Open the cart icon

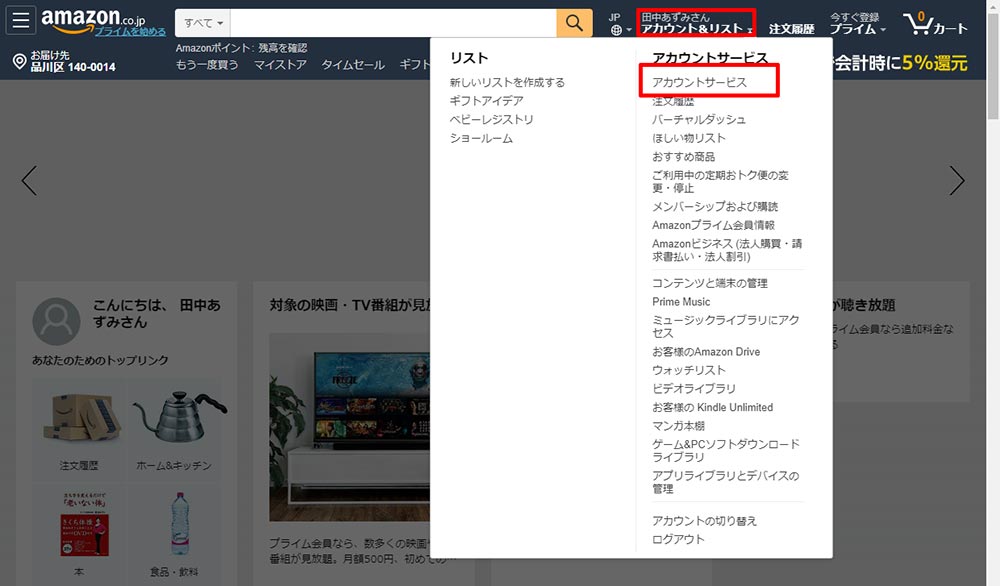click(x=935, y=24)
